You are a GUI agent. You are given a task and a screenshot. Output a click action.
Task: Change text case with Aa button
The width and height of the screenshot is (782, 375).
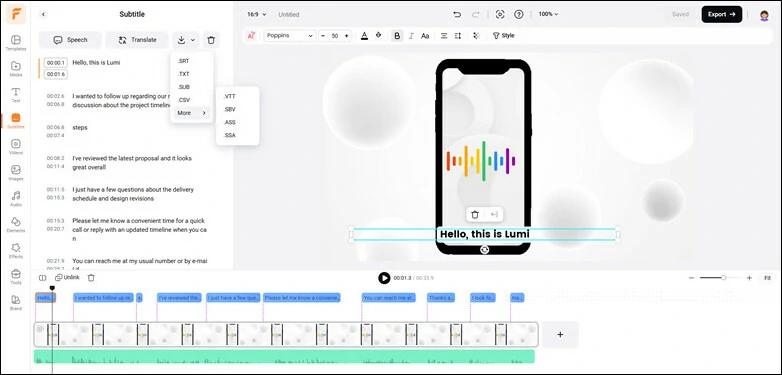tap(425, 35)
